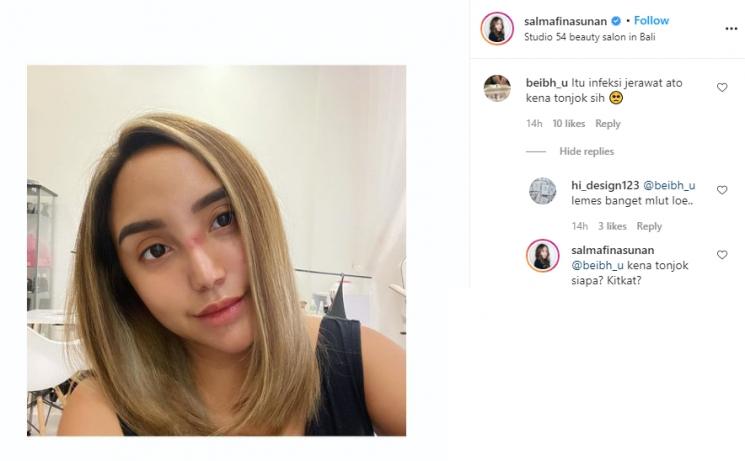Open salmafinasunan username in post header
The image size is (745, 461).
(x=565, y=21)
